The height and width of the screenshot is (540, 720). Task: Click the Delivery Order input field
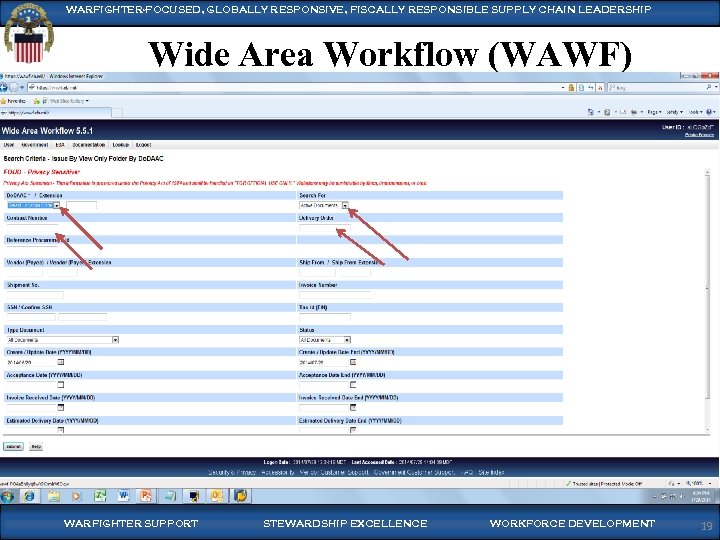pyautogui.click(x=325, y=228)
